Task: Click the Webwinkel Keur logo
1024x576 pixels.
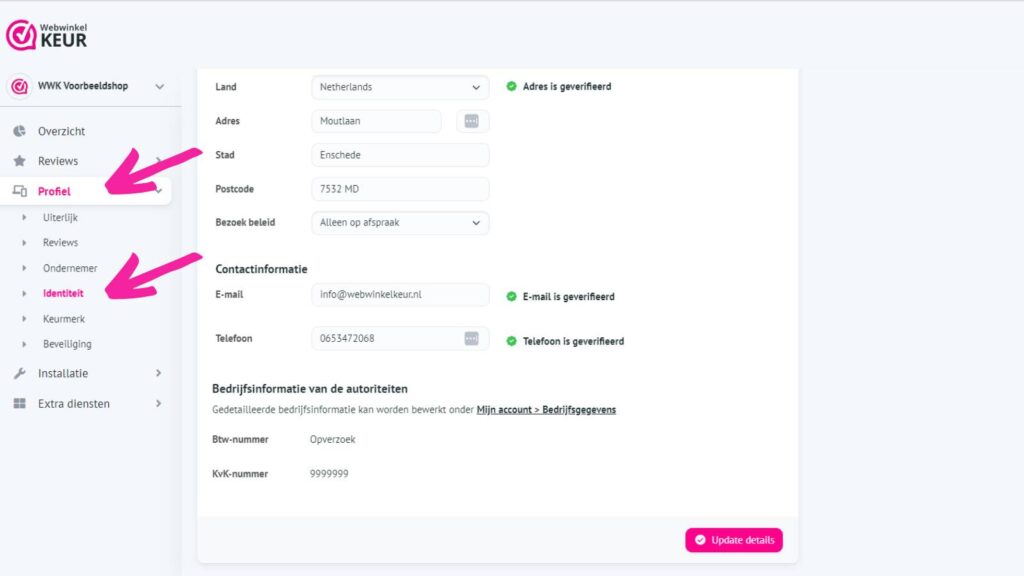Action: (47, 35)
